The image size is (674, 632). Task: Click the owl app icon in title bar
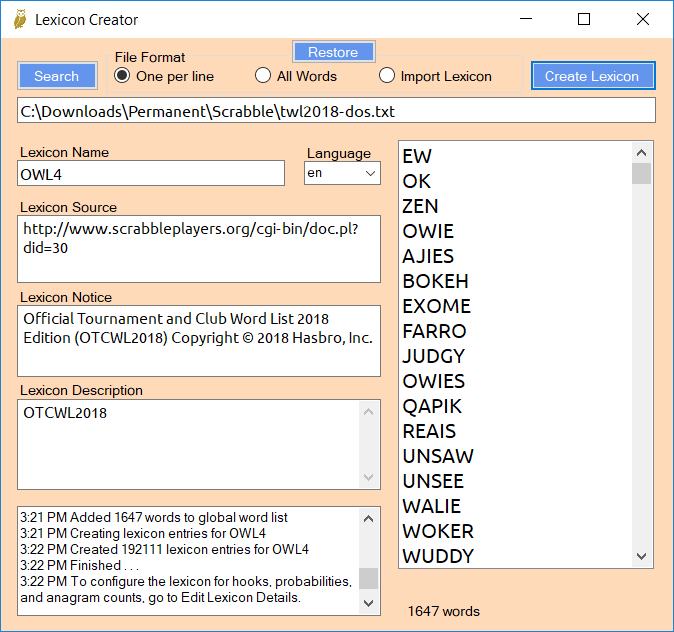(19, 20)
